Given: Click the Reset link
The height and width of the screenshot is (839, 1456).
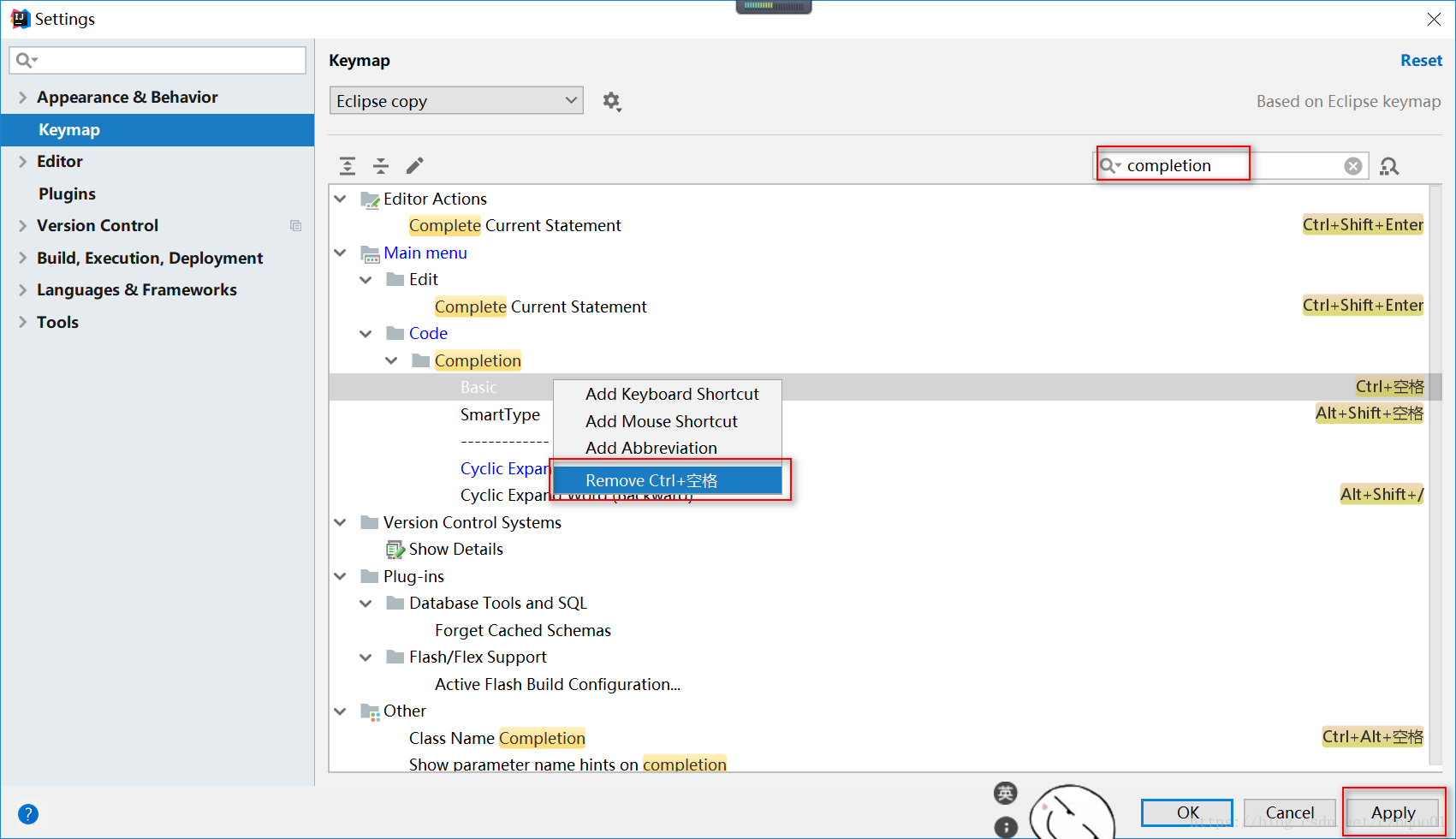Looking at the screenshot, I should (1421, 61).
